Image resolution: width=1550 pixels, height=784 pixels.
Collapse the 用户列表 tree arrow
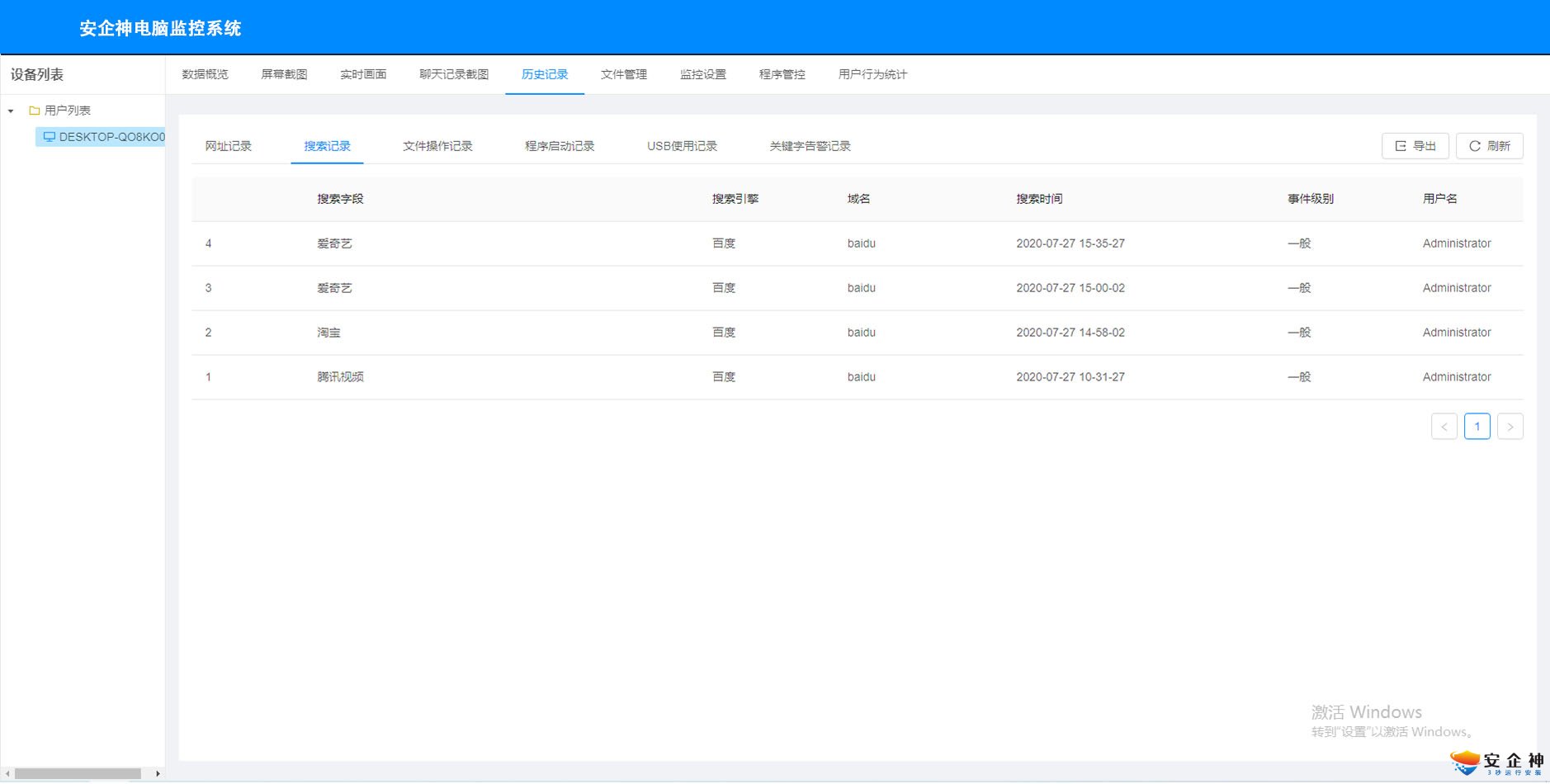[x=11, y=111]
